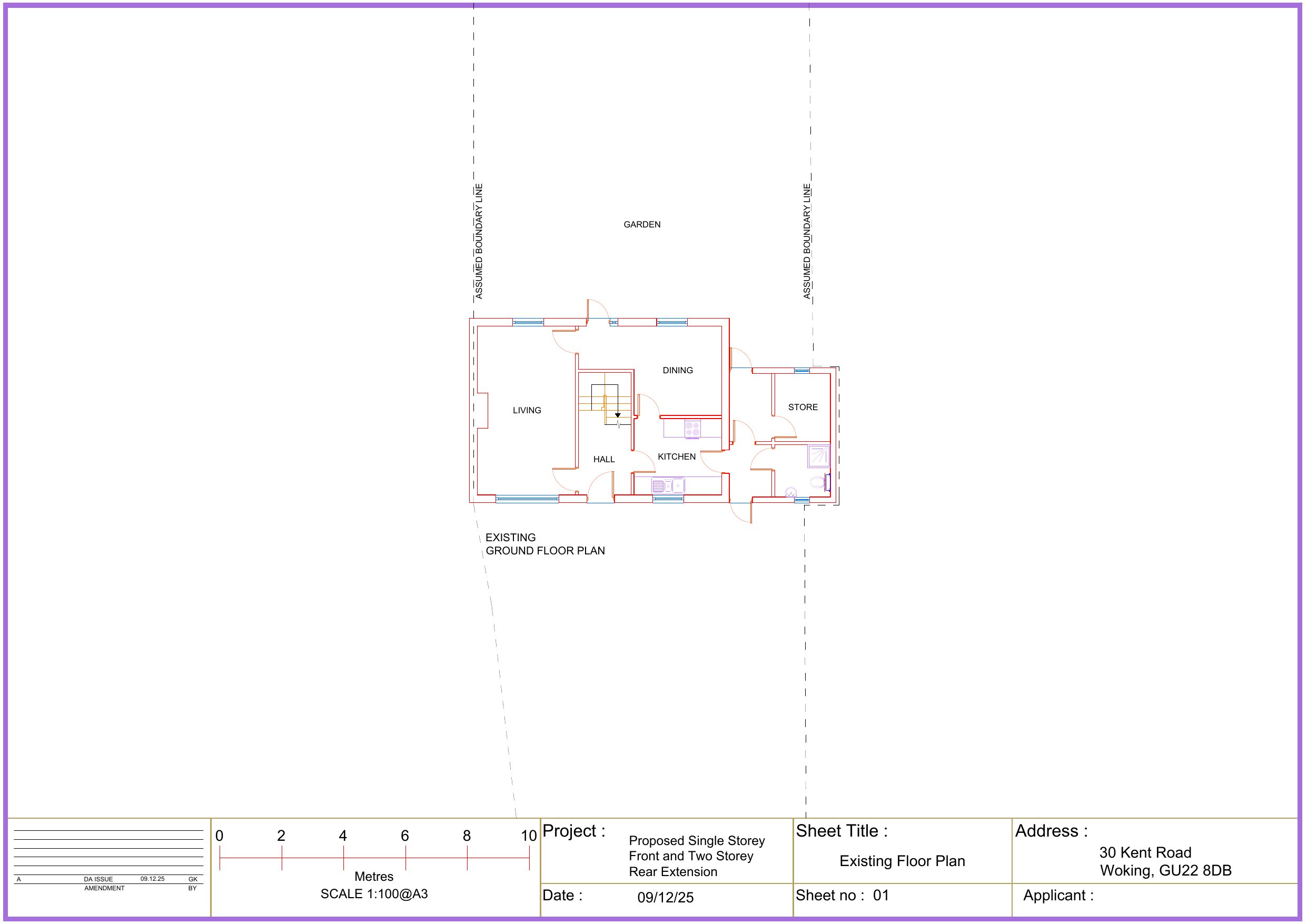Click the 30 Kent Road address text
1307x924 pixels.
click(1145, 852)
